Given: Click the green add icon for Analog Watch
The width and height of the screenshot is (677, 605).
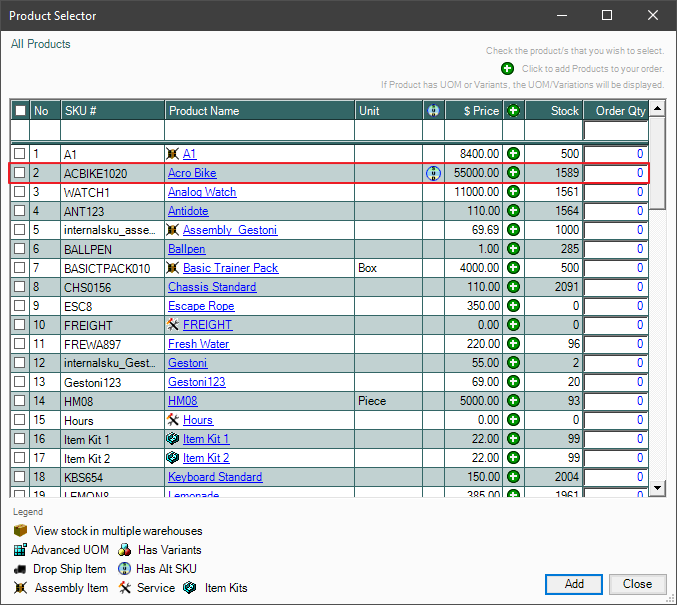Looking at the screenshot, I should click(513, 192).
